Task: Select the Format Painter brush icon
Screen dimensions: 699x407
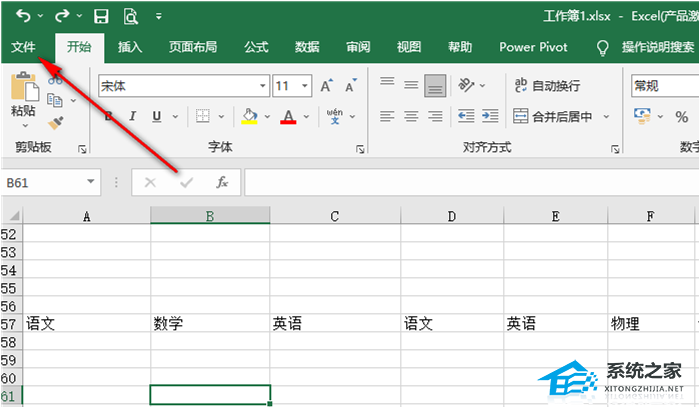Action: [56, 123]
